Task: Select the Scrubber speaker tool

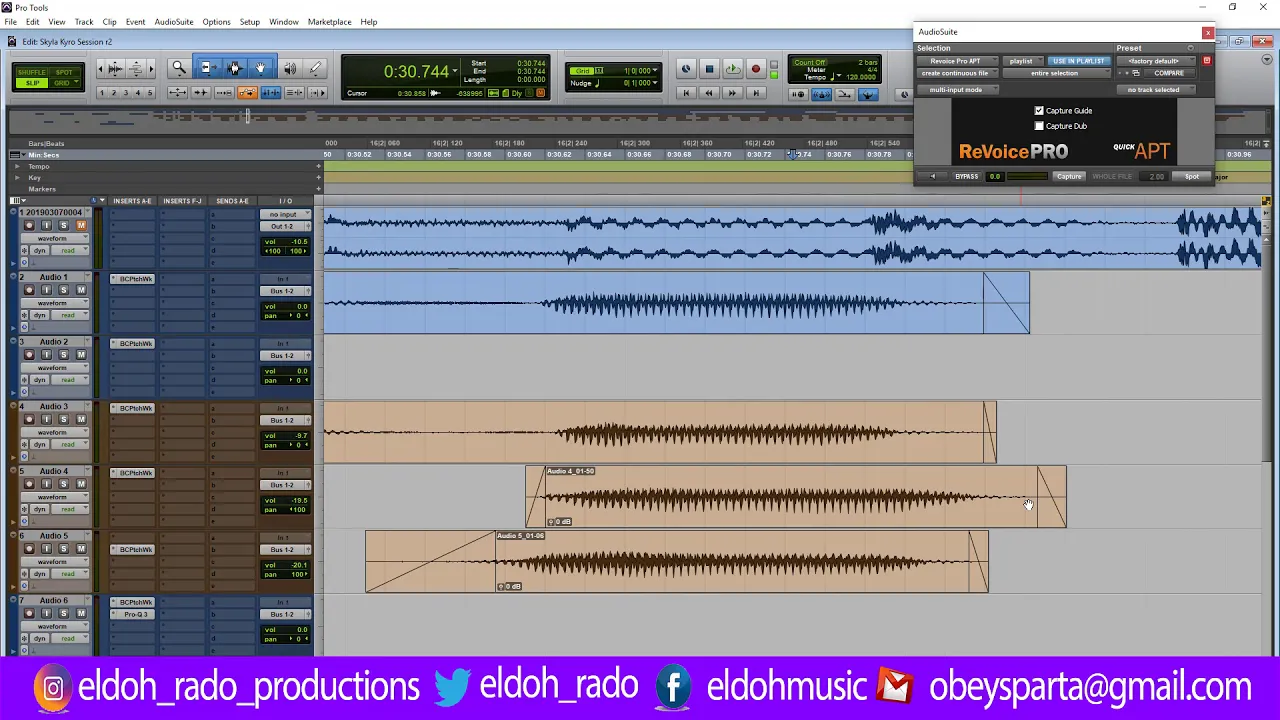Action: click(290, 69)
